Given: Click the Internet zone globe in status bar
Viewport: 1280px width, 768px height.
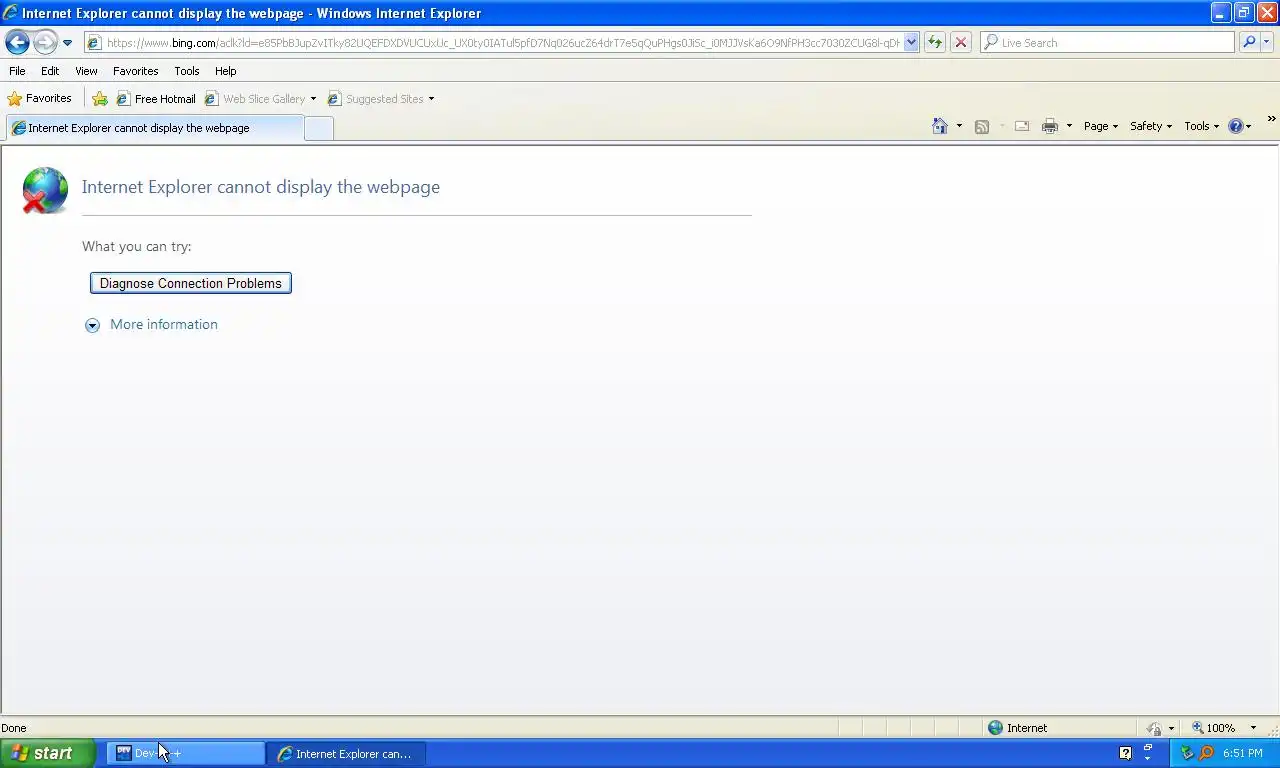Looking at the screenshot, I should coord(995,728).
